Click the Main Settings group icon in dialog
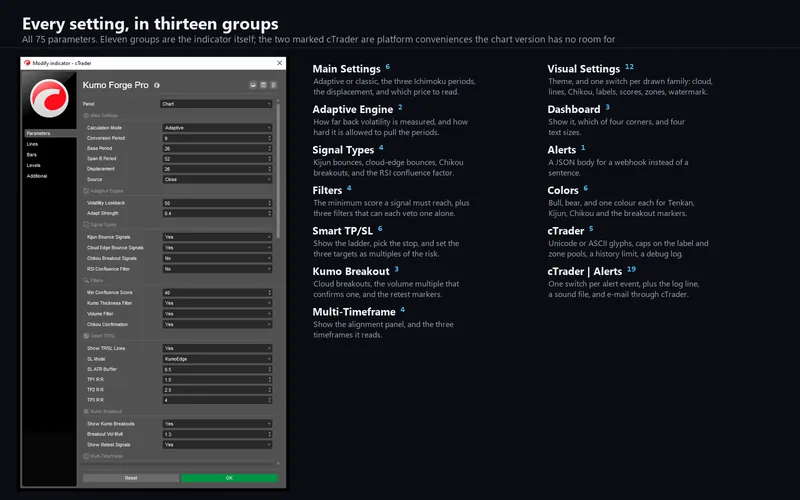The image size is (800, 500). click(86, 116)
